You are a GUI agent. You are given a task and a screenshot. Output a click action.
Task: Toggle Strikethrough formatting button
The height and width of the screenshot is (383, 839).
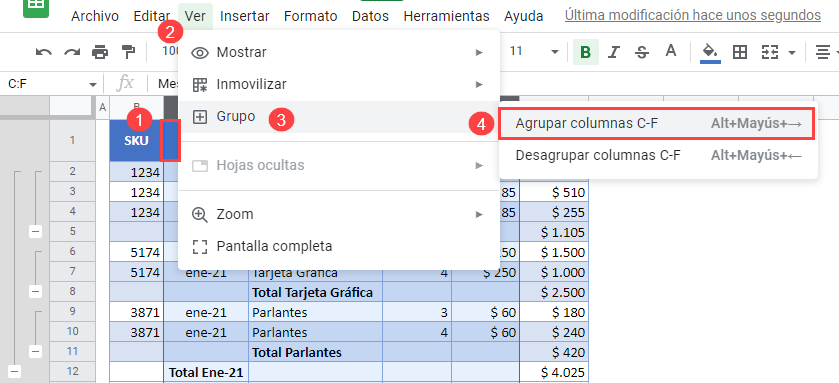click(x=642, y=52)
